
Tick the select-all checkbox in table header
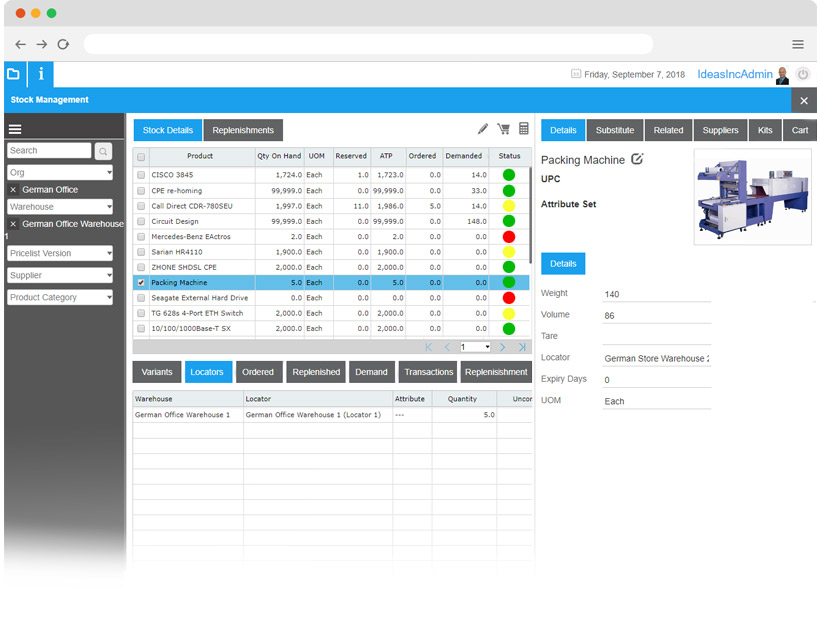141,157
